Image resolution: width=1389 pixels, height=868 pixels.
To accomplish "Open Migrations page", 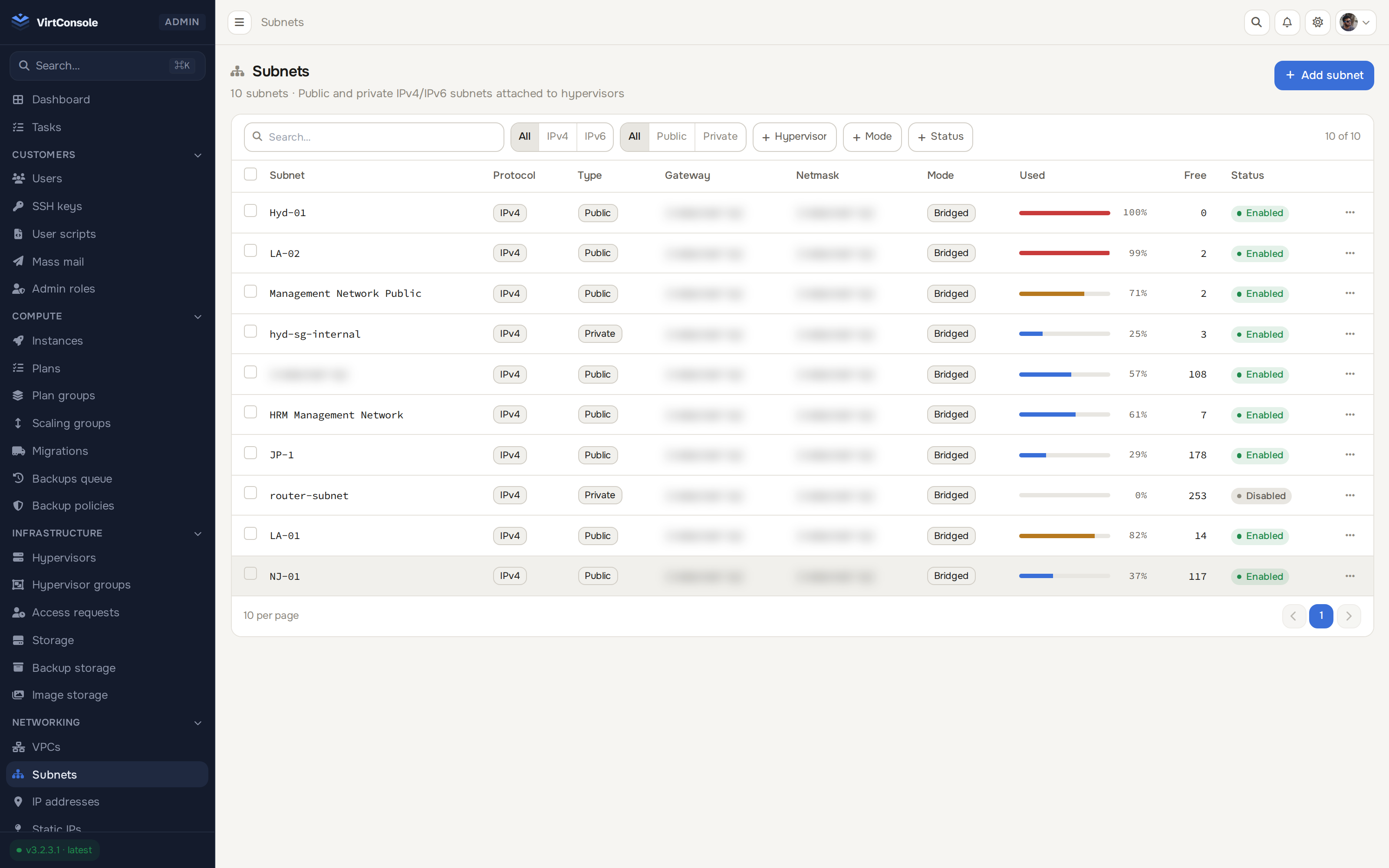I will tap(107, 450).
